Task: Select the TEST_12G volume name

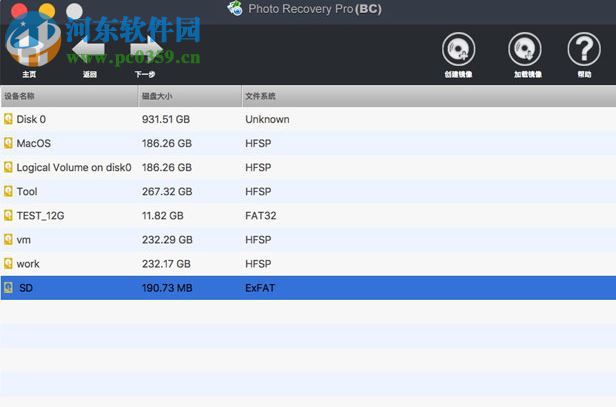Action: click(40, 215)
